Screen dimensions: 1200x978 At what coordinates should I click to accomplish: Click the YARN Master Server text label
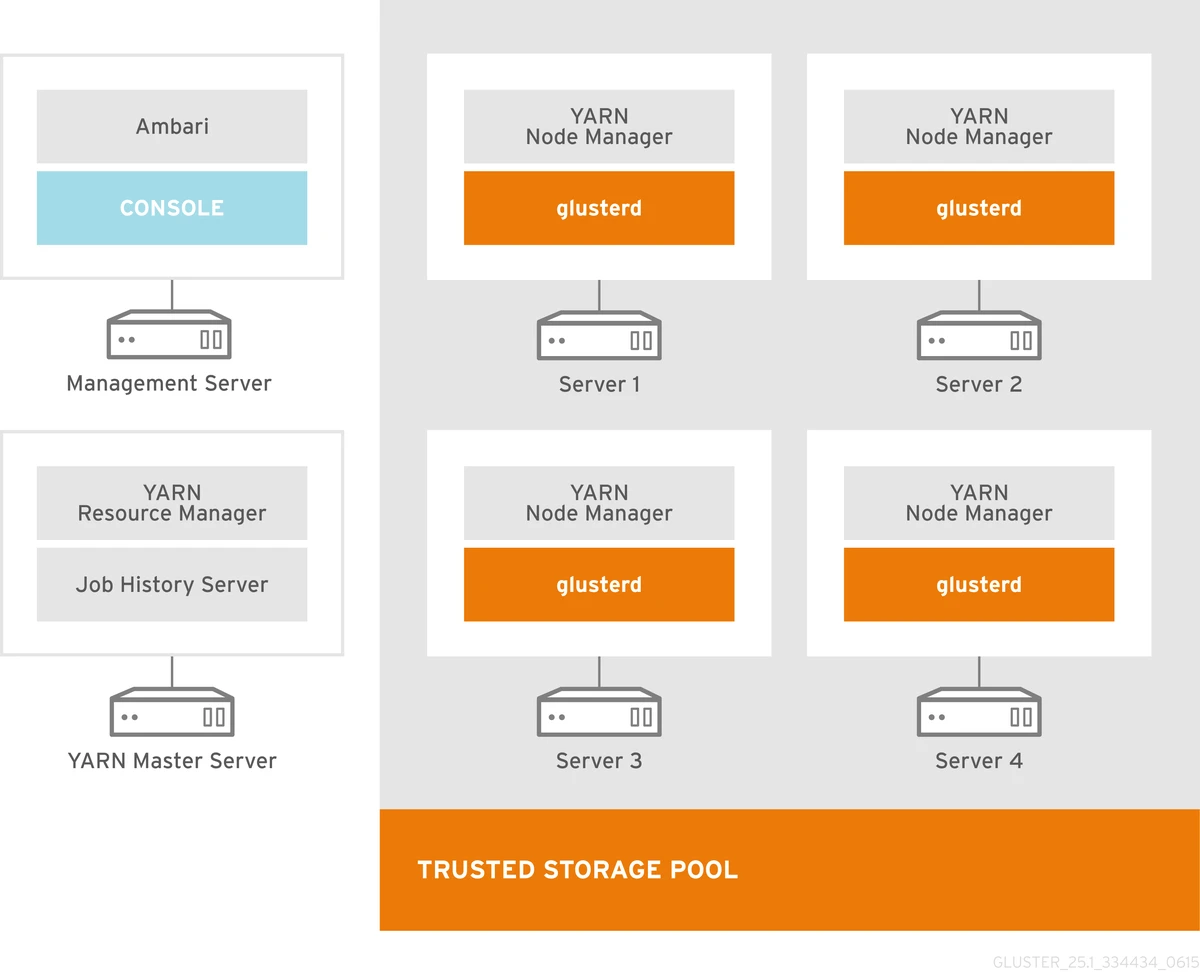[172, 761]
